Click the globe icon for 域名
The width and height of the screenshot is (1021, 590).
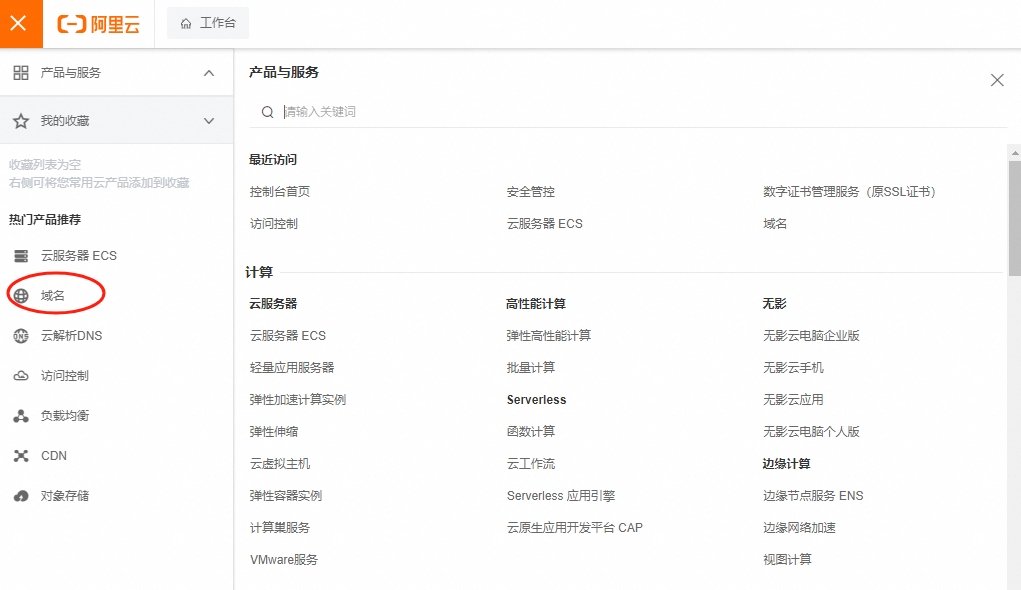(21, 296)
